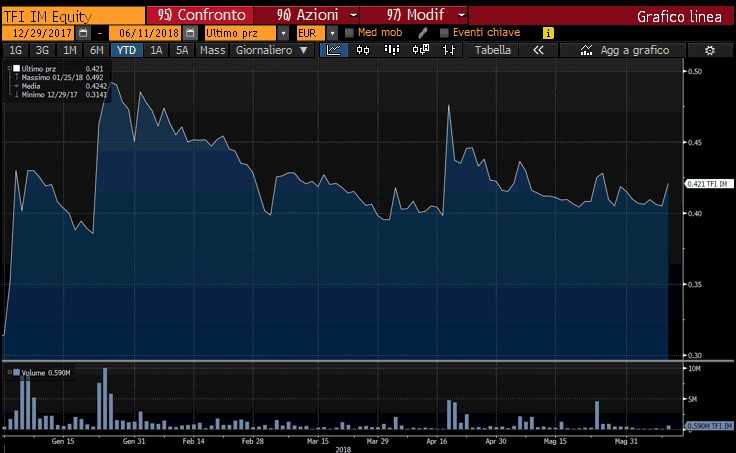This screenshot has height=453, width=736.
Task: Collapse the Volume legend expander box
Action: click(x=9, y=372)
